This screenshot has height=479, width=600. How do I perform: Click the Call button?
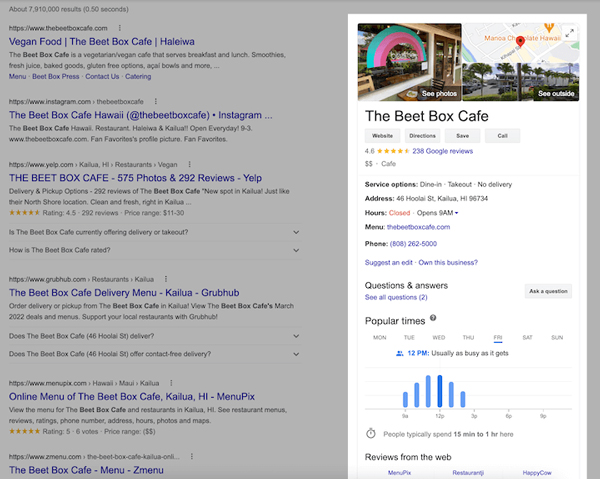[502, 136]
